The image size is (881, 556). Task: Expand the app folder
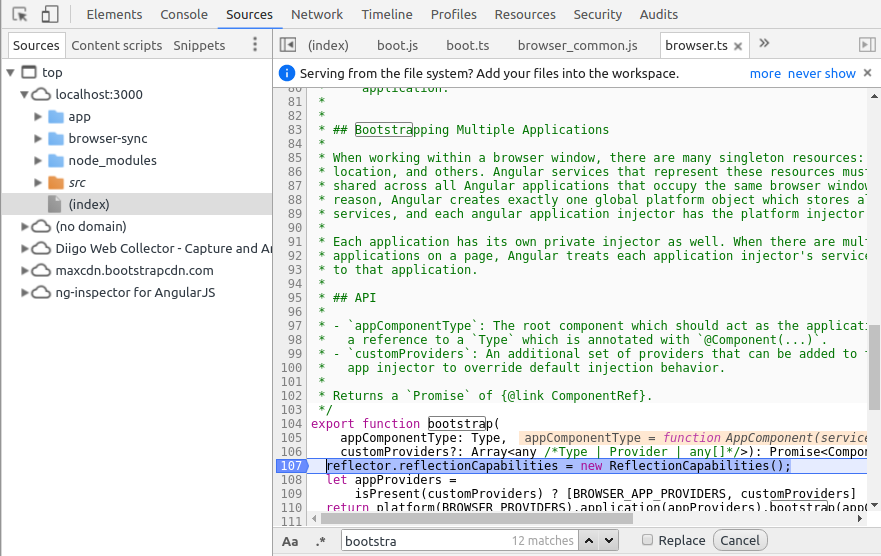click(38, 116)
